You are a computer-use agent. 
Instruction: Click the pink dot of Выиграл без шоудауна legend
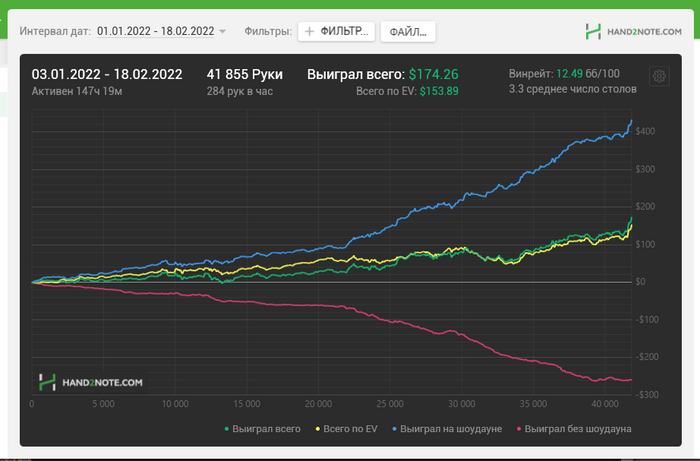(x=519, y=429)
